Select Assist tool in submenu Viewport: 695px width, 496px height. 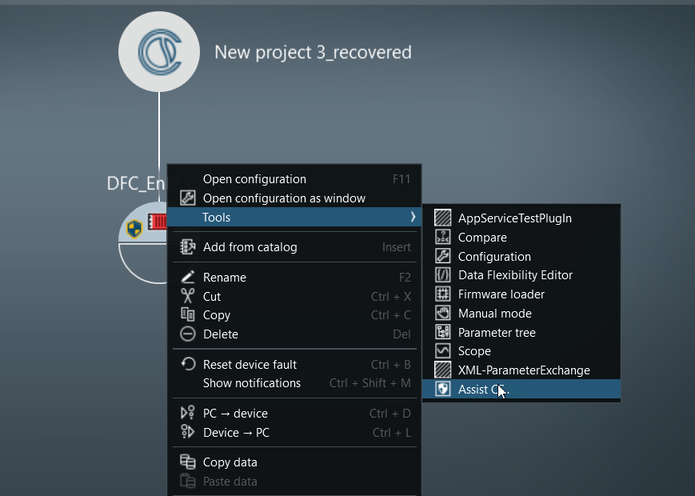click(x=483, y=389)
